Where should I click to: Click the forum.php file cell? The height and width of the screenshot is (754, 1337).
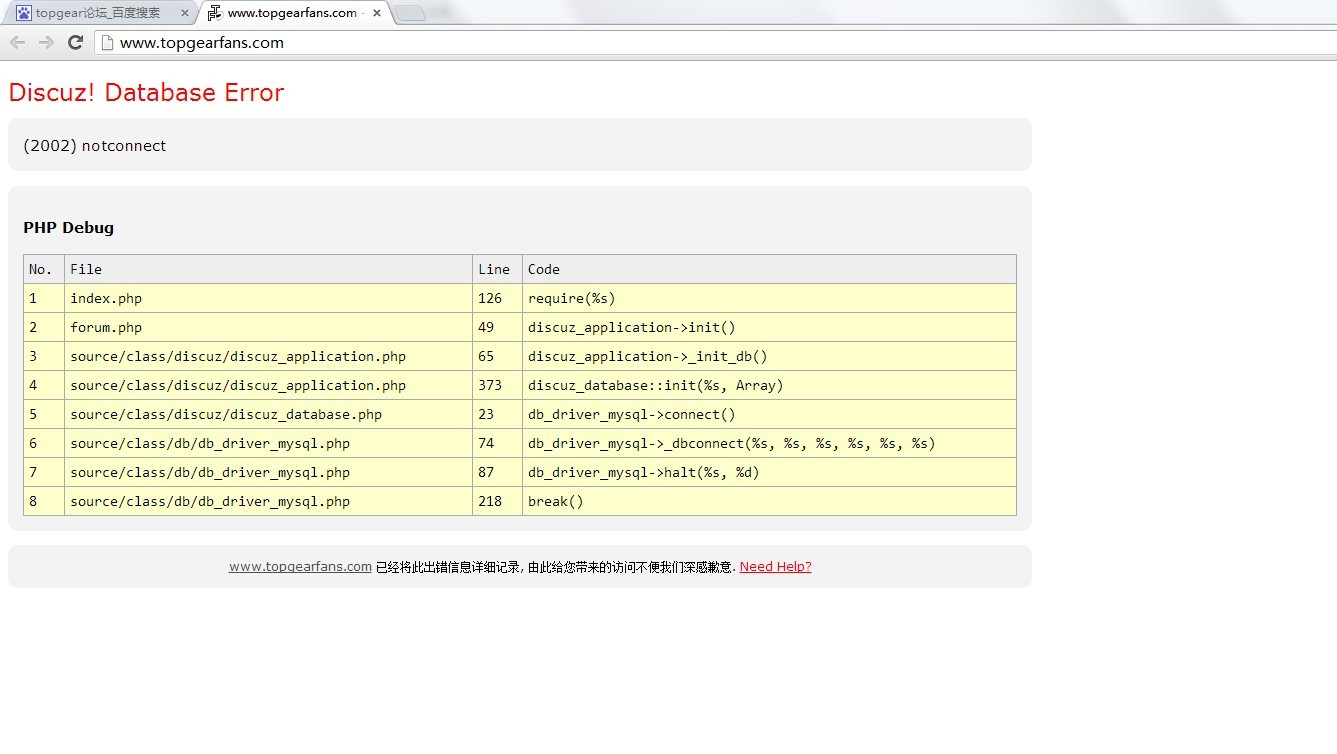tap(268, 327)
